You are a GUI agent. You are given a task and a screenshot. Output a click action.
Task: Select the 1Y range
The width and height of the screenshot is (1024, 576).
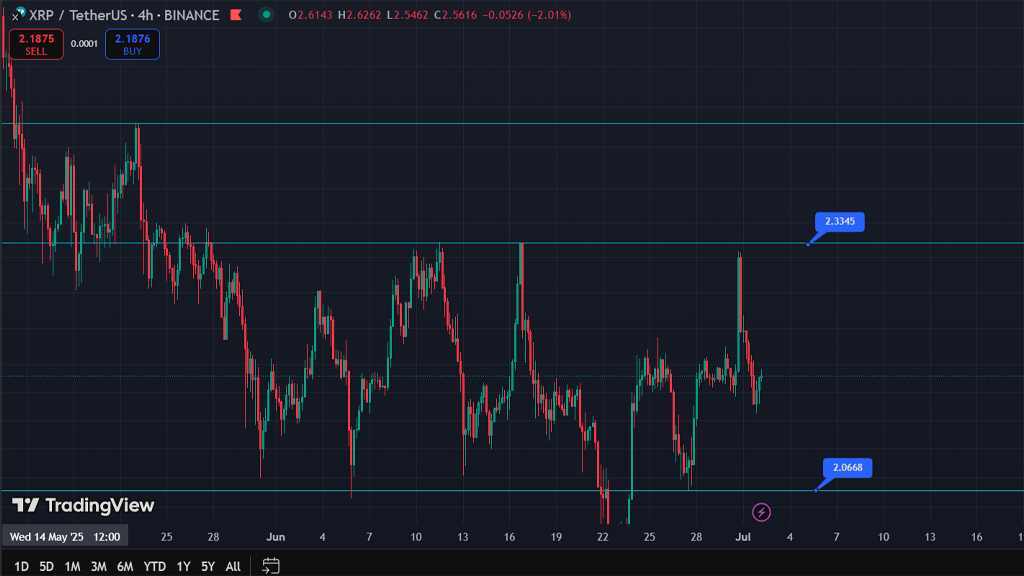[184, 566]
